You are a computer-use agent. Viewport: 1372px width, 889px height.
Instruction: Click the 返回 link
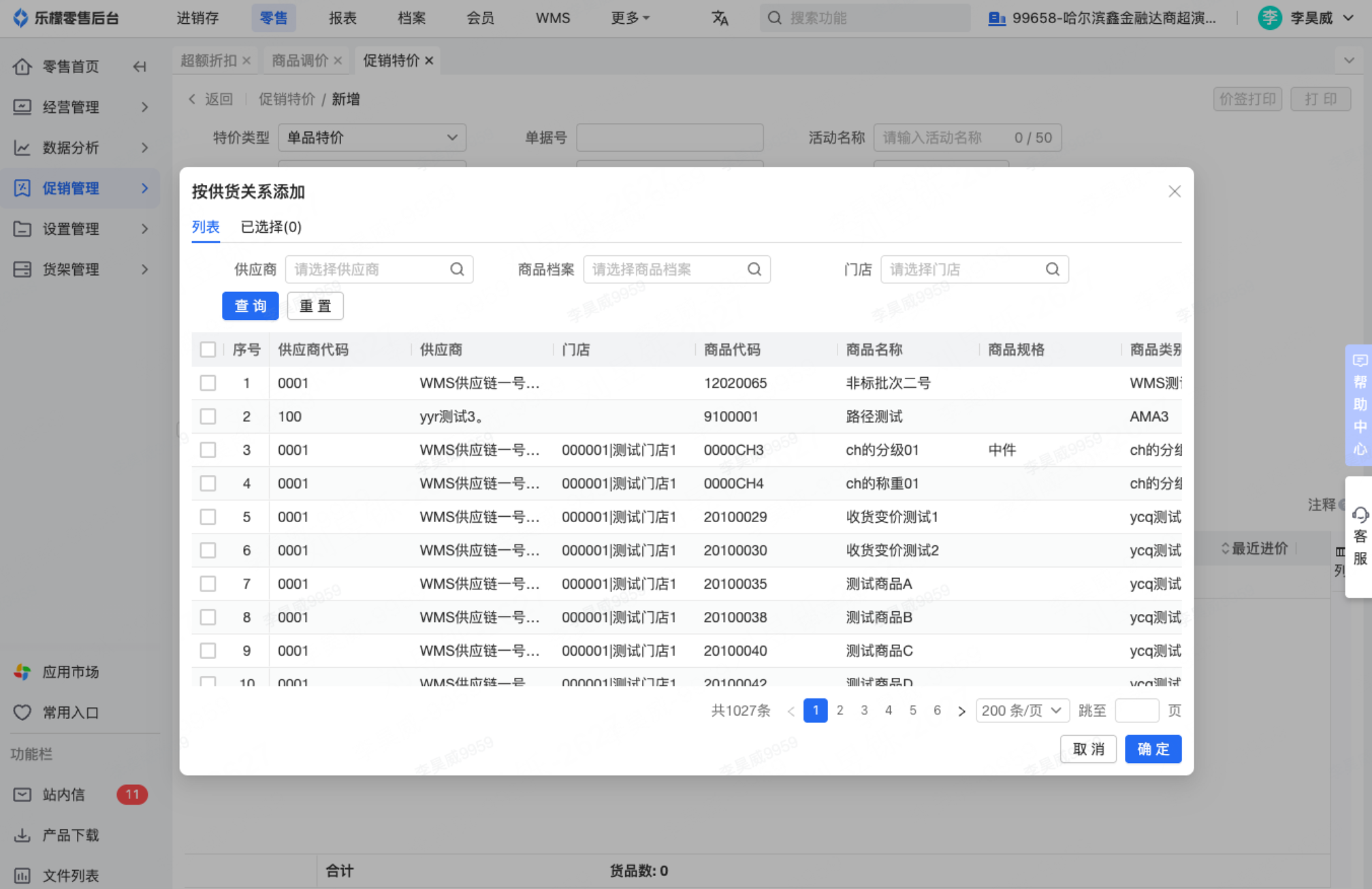pos(210,99)
